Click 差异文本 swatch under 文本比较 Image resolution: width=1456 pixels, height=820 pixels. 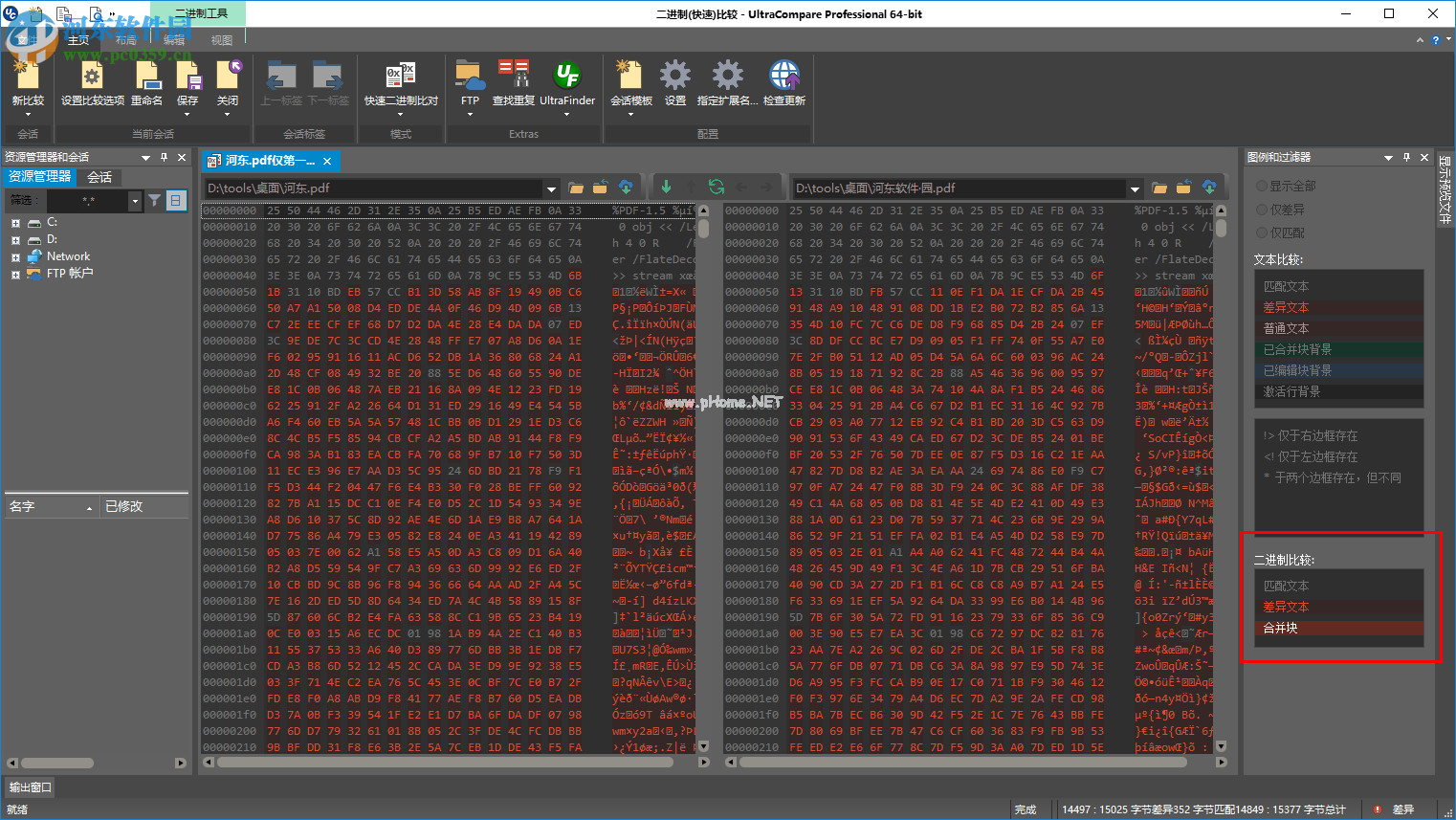(x=1338, y=307)
